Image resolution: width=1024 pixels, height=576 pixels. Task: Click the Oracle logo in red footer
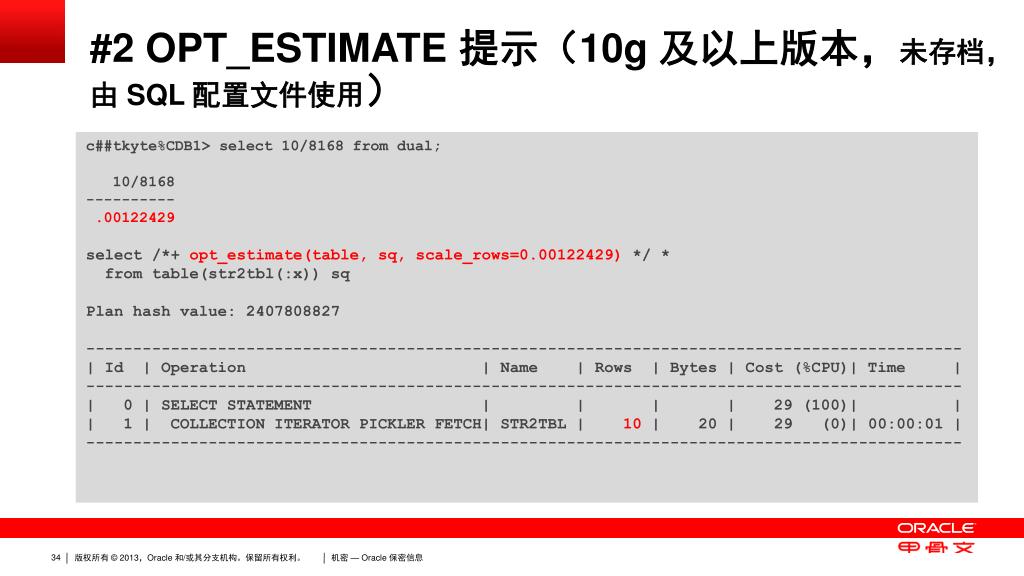(x=935, y=528)
